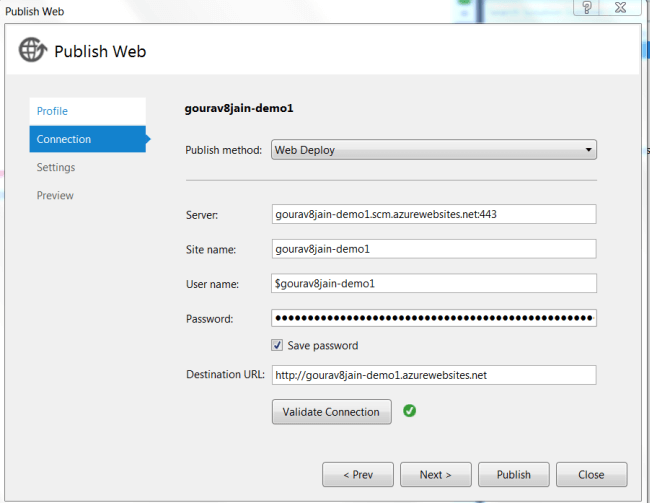Go to the Preview tab

click(55, 195)
